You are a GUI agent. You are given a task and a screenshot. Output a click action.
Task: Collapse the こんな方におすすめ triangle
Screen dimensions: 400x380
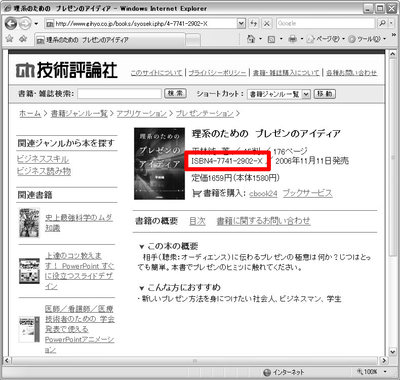click(142, 288)
